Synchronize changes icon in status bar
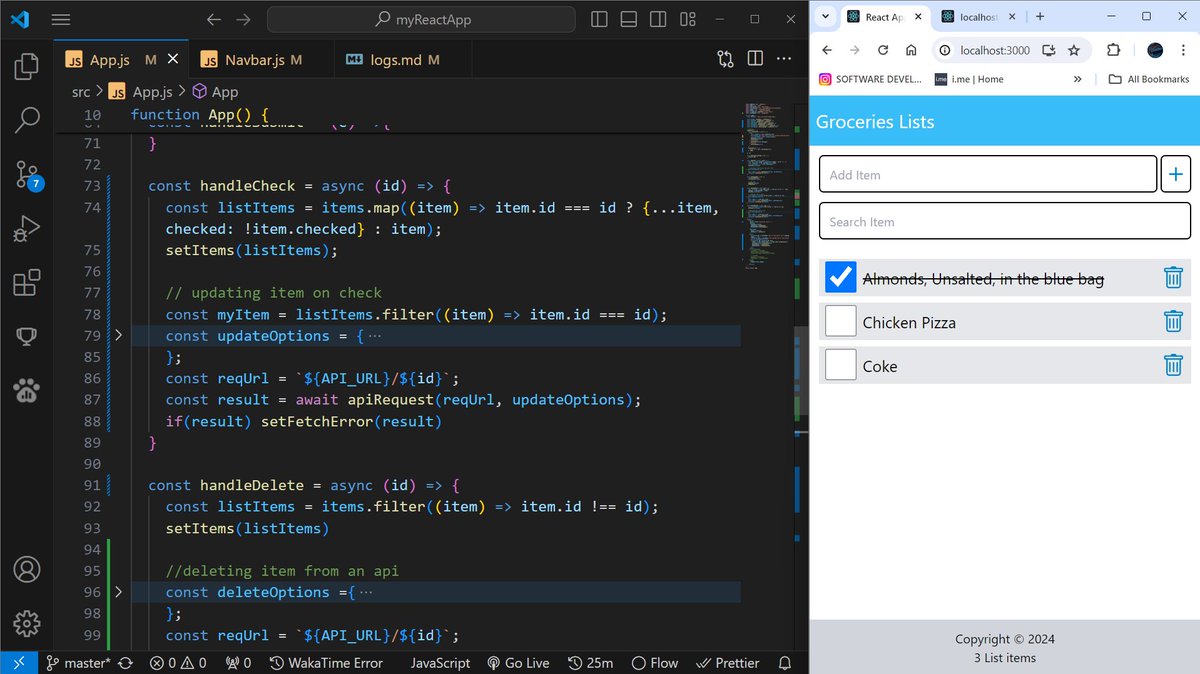 tap(126, 663)
